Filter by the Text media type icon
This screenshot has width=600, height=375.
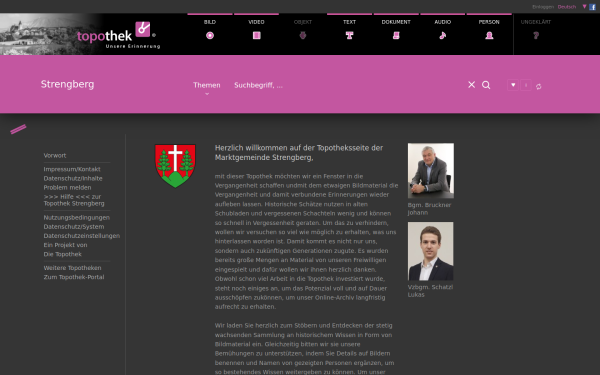(x=349, y=36)
